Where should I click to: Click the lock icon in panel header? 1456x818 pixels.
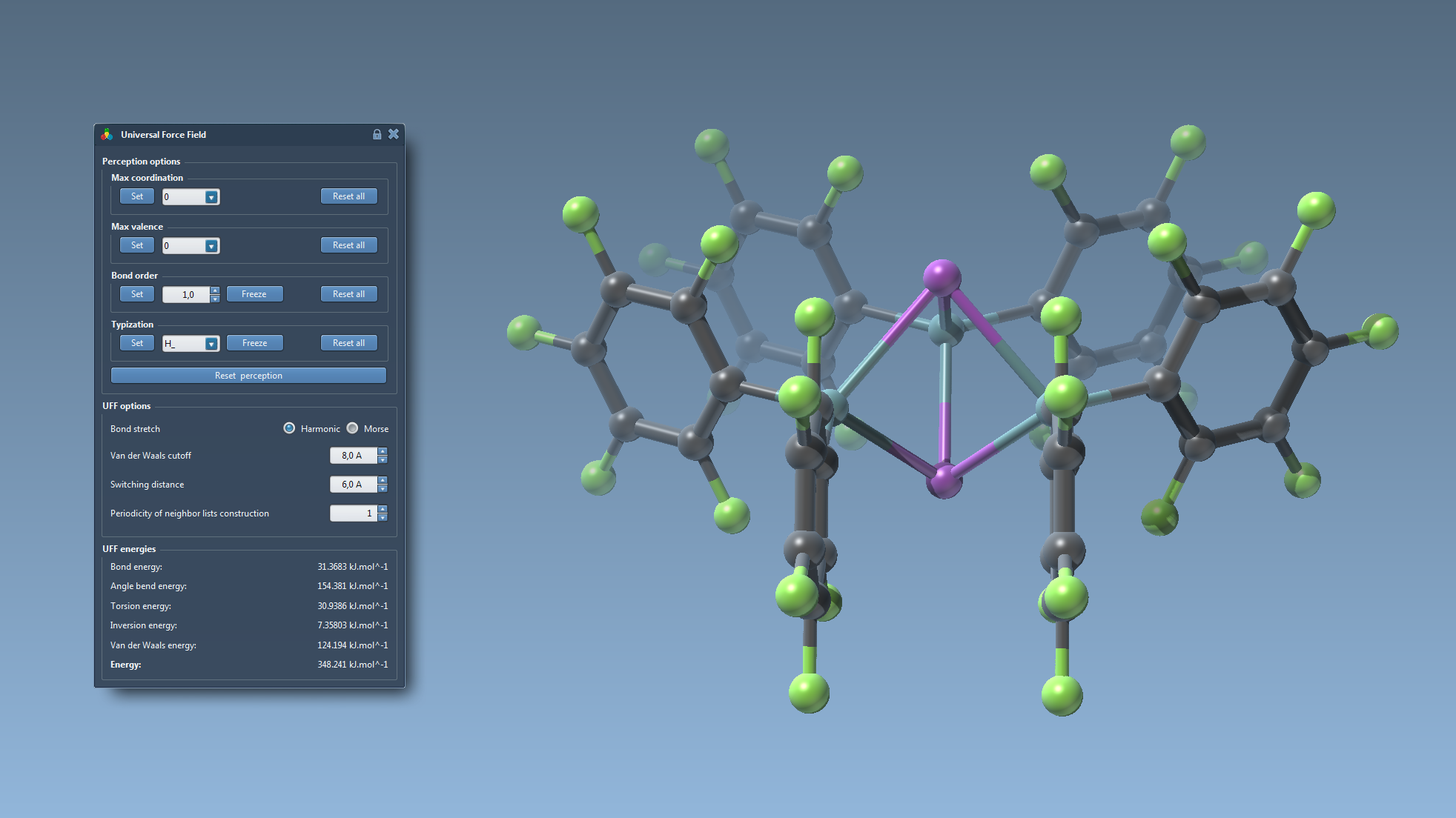pyautogui.click(x=377, y=134)
